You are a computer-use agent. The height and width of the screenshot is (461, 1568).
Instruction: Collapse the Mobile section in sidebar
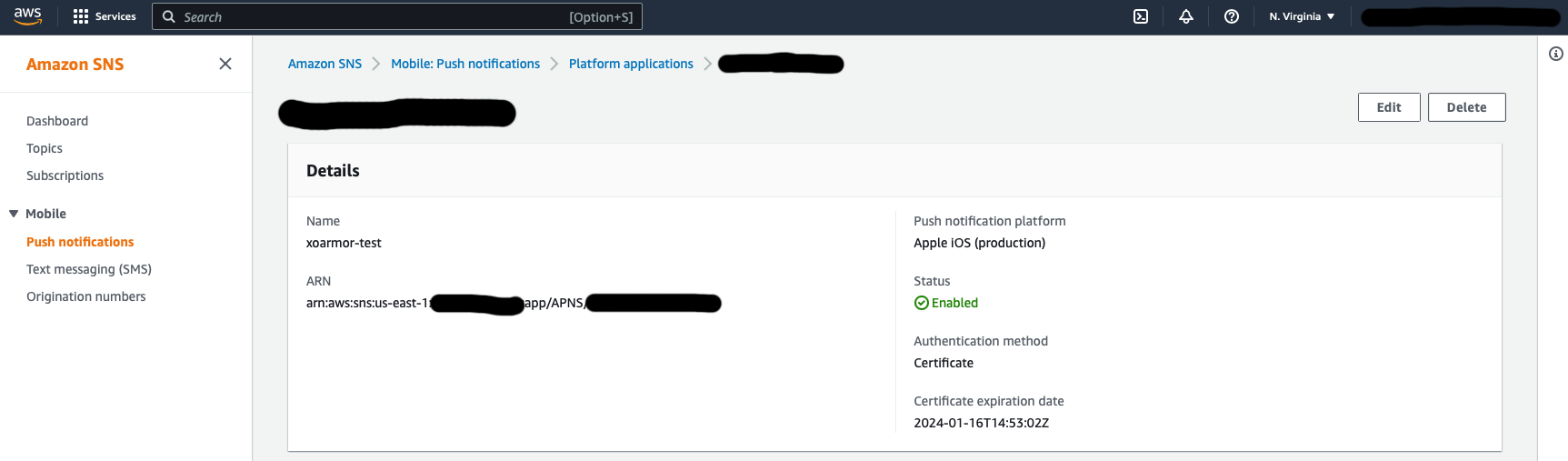point(14,214)
